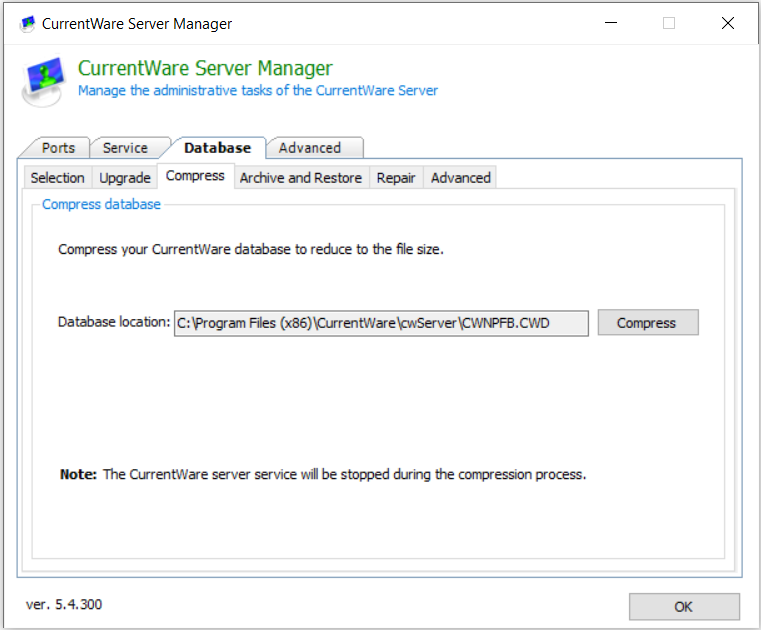Click 'Manage the administrative tasks' subtitle text
This screenshot has height=630, width=761.
(258, 91)
